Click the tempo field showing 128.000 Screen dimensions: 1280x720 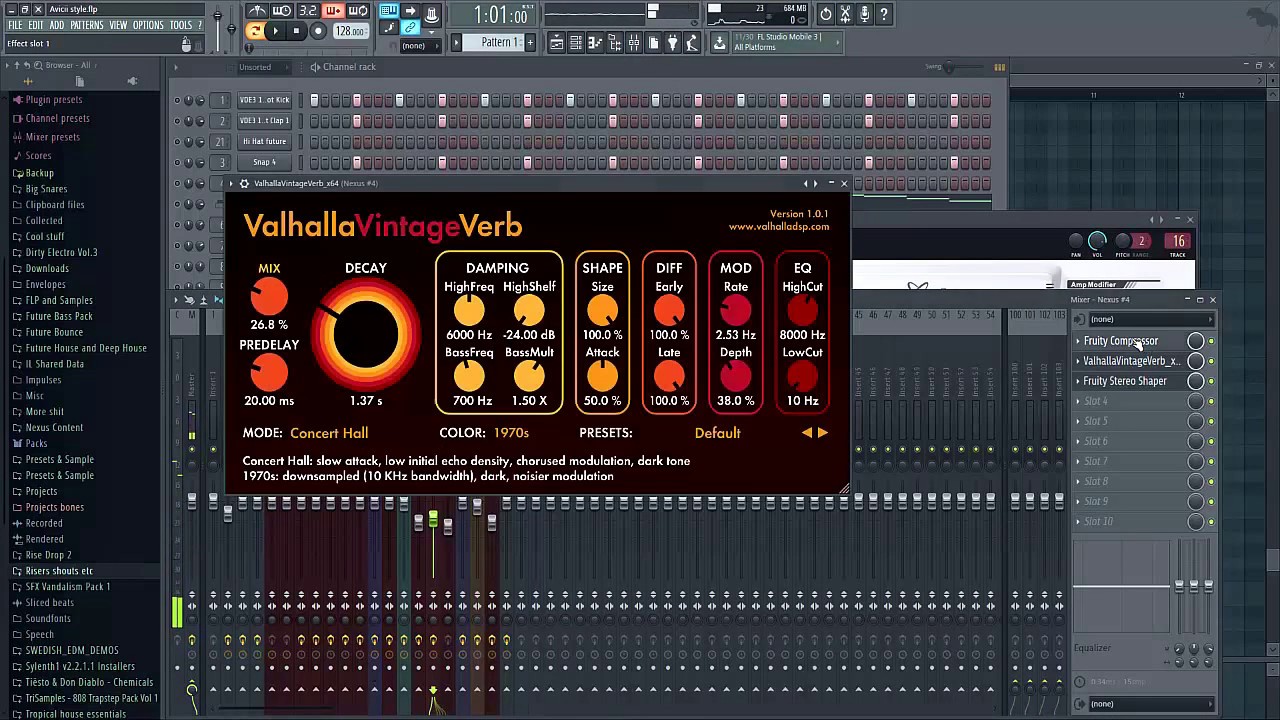click(x=349, y=31)
